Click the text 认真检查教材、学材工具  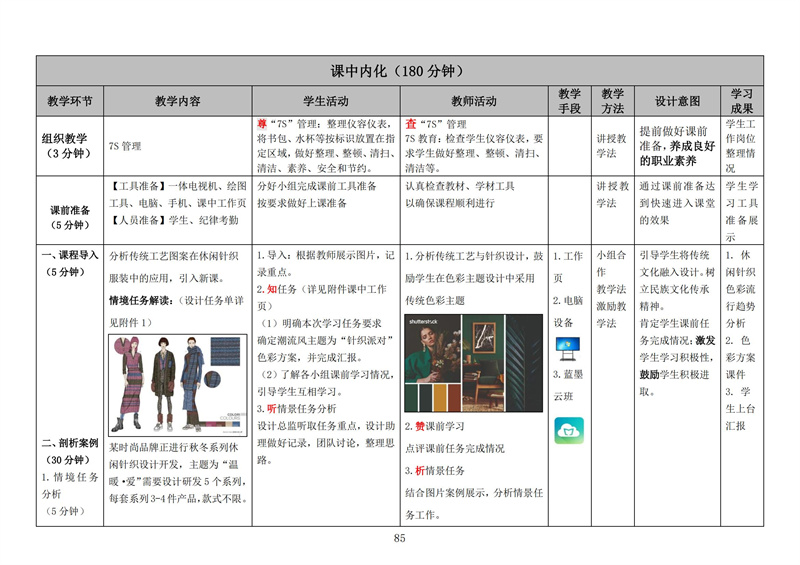pos(460,186)
